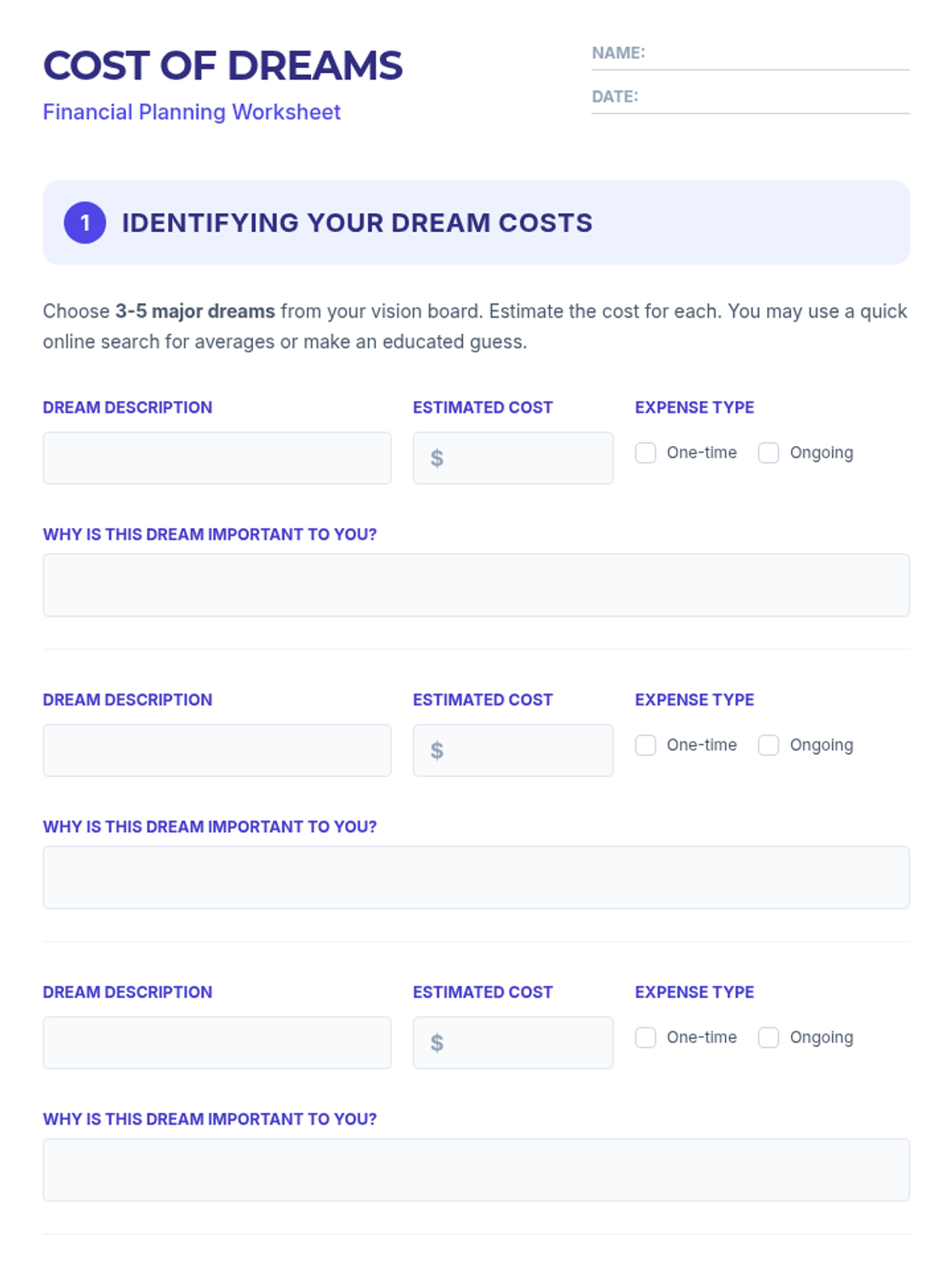Click the step 1 circle badge
Image resolution: width=952 pixels, height=1270 pixels.
pos(85,223)
